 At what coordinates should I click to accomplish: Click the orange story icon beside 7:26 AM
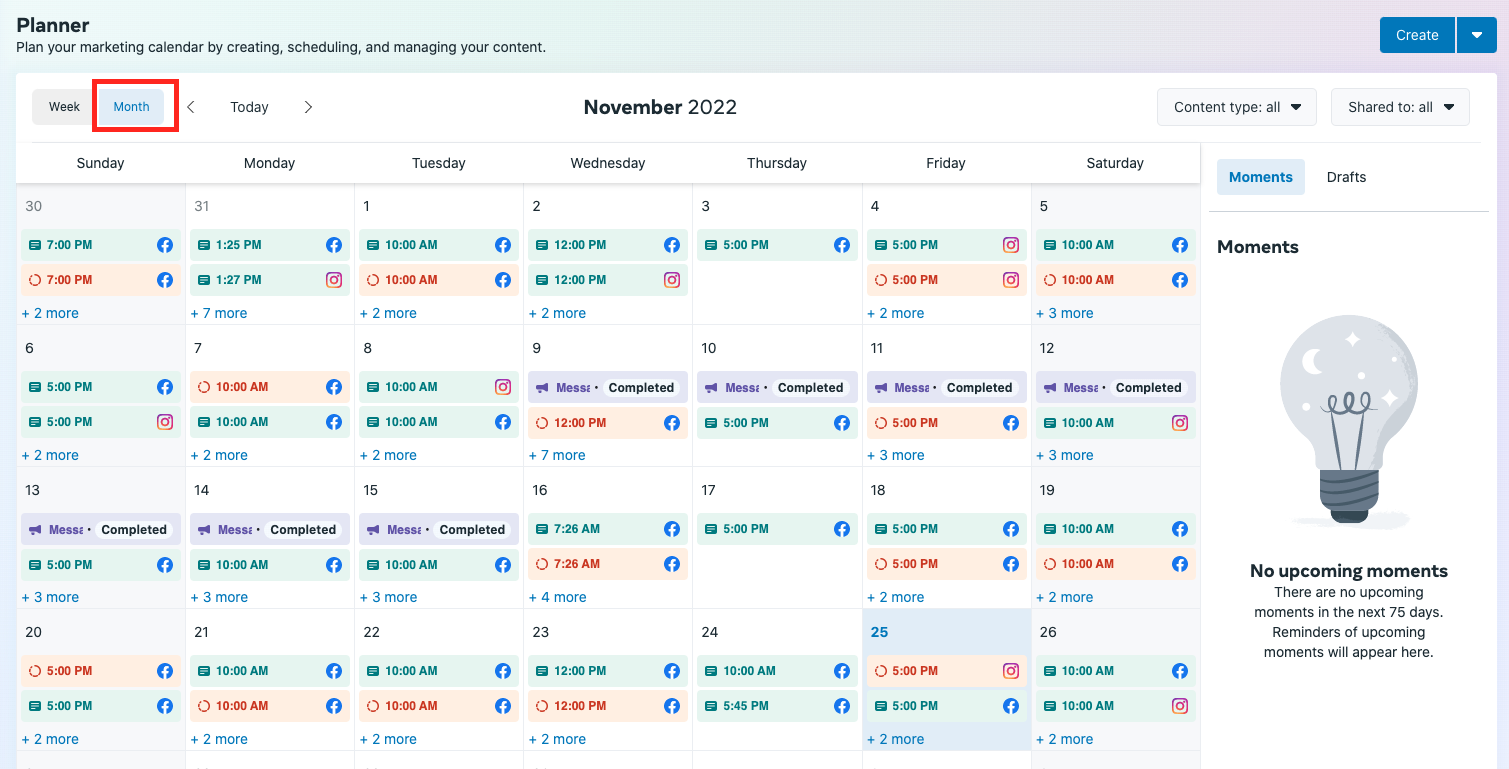(x=542, y=564)
